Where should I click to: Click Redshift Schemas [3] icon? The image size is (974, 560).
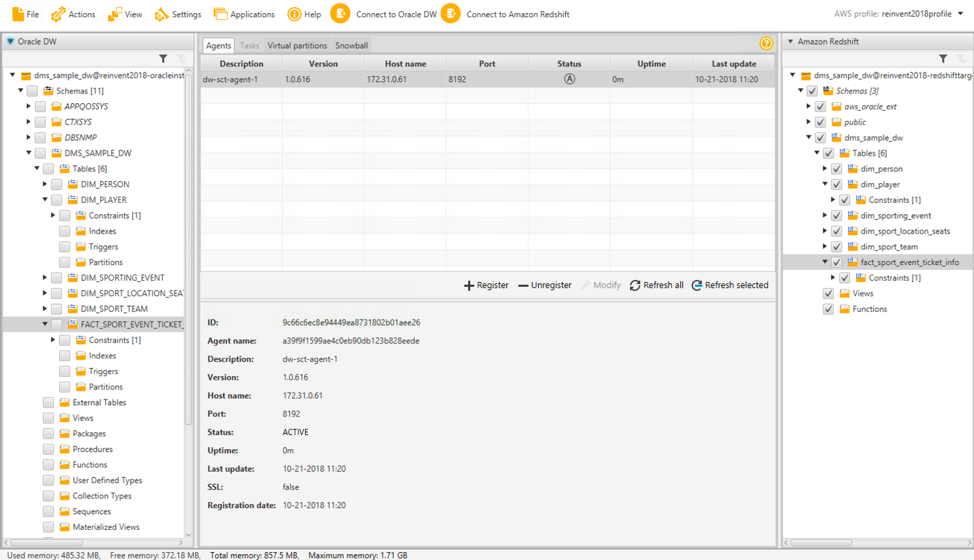(x=828, y=91)
